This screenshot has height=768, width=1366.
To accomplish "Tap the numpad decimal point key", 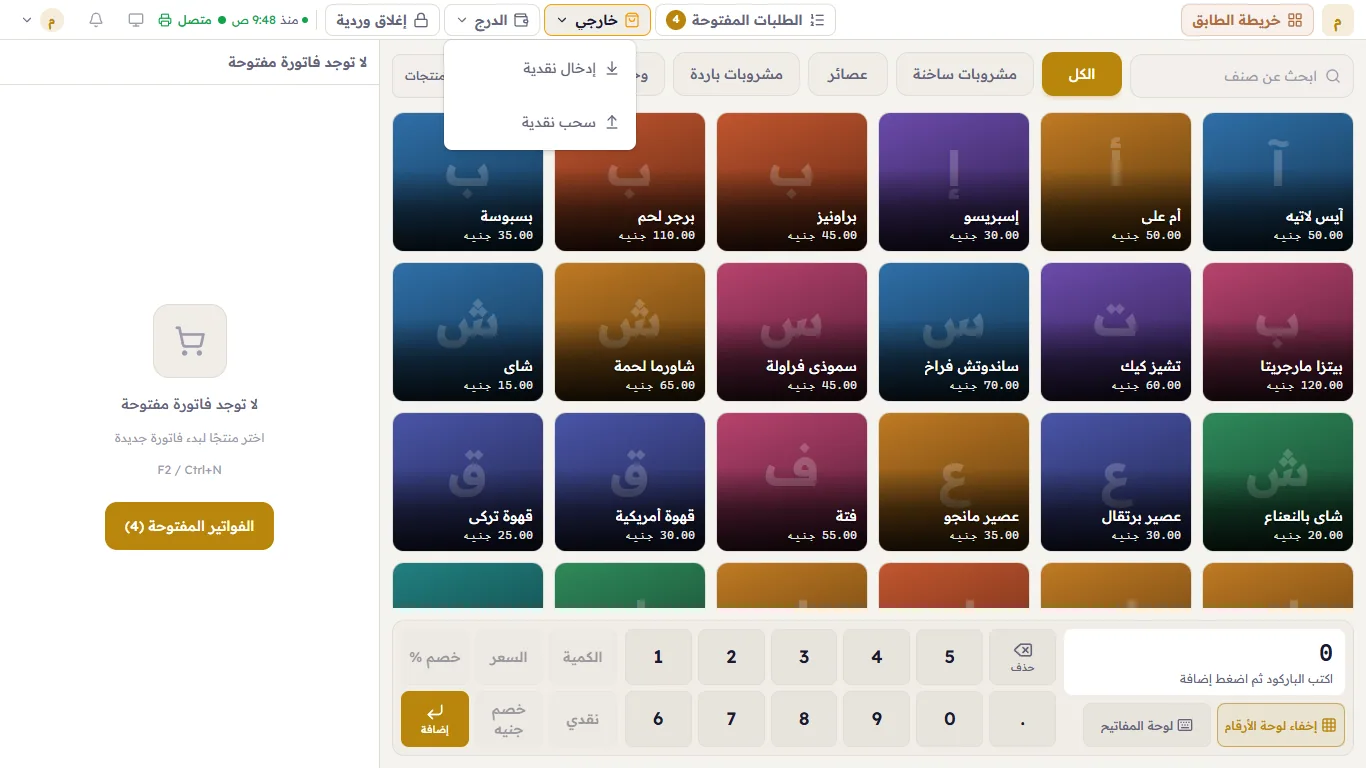I will tap(1022, 719).
